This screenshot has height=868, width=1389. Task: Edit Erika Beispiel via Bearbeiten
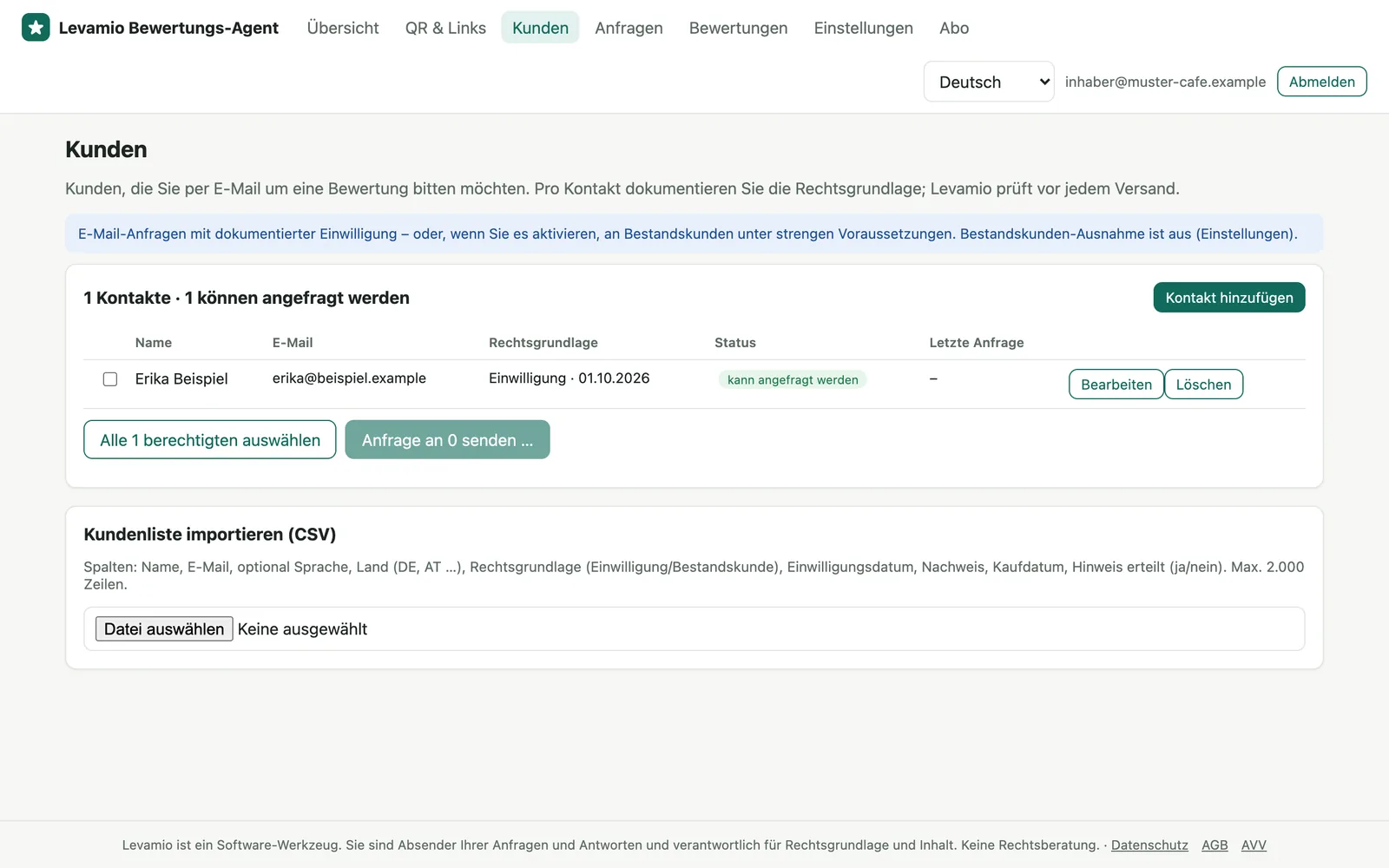[1116, 385]
